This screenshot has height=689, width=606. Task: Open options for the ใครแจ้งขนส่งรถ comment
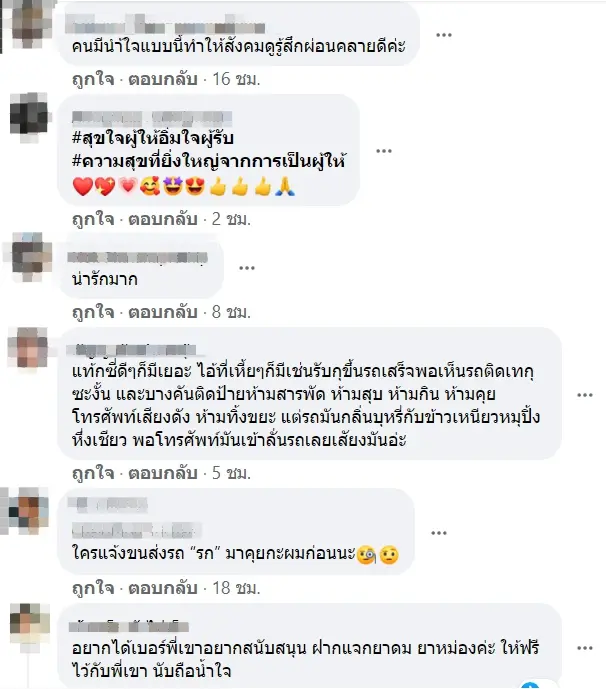[x=439, y=533]
